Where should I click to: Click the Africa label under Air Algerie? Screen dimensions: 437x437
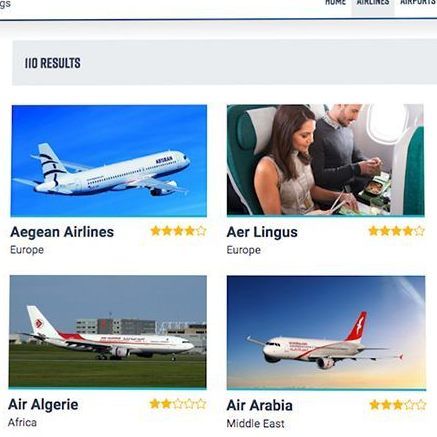[22, 423]
